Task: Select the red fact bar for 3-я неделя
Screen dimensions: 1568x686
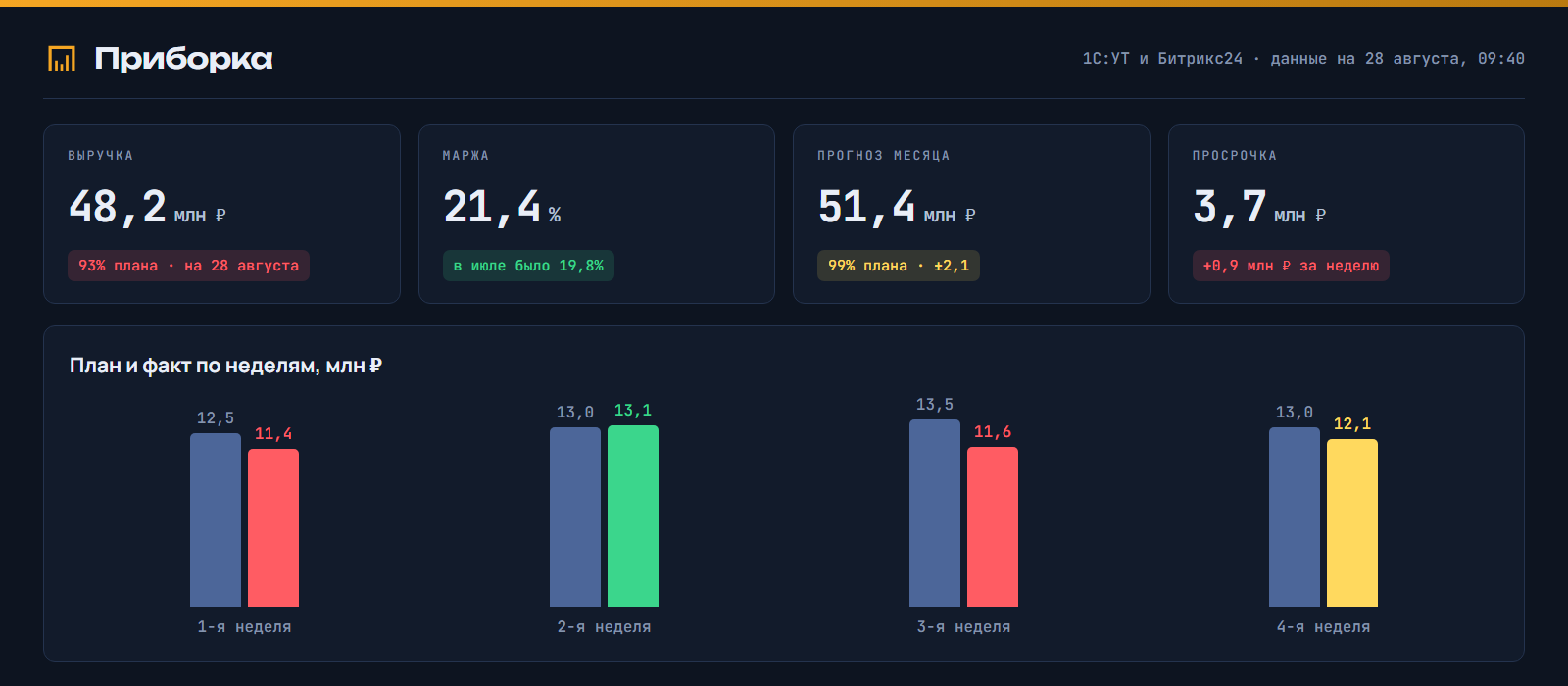Action: pyautogui.click(x=993, y=527)
